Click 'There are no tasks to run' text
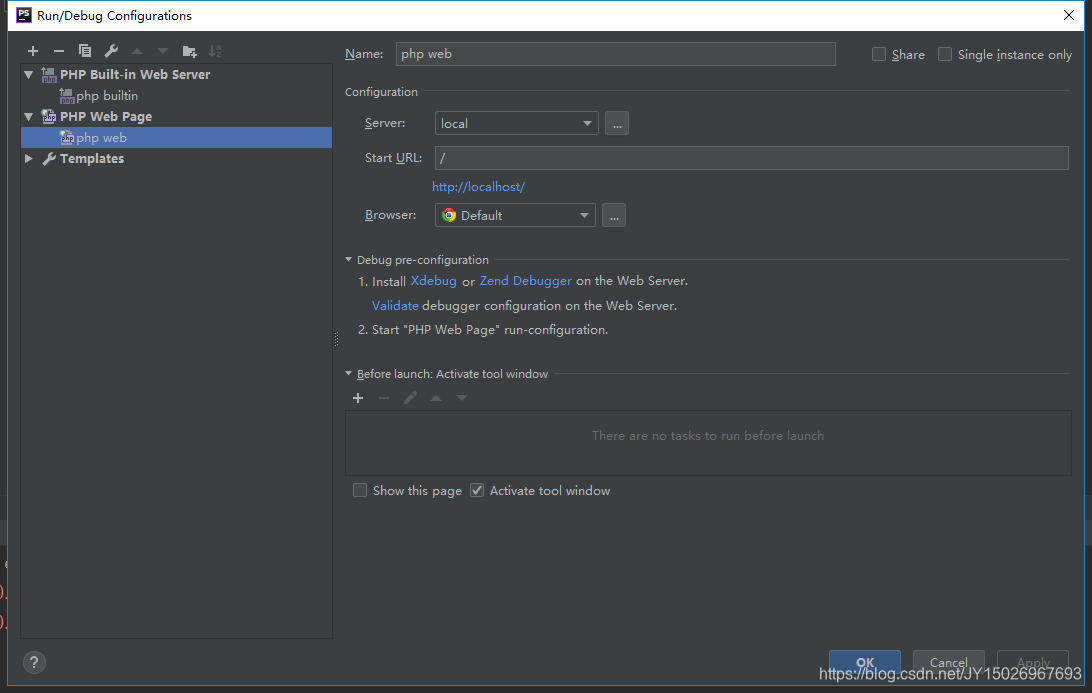1092x693 pixels. [708, 436]
